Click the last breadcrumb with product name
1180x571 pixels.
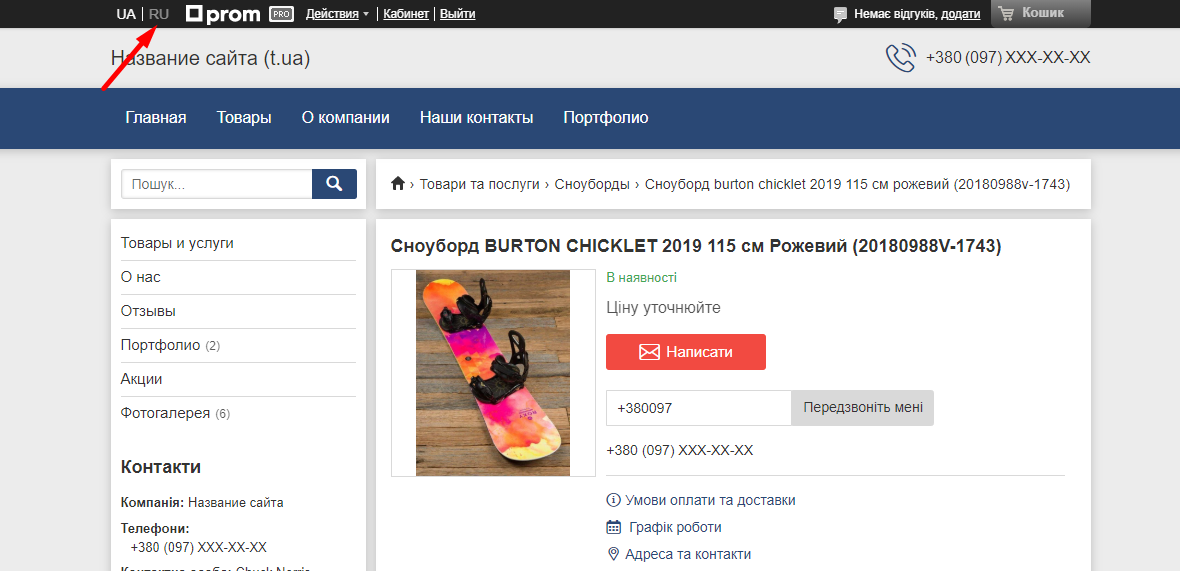click(857, 184)
